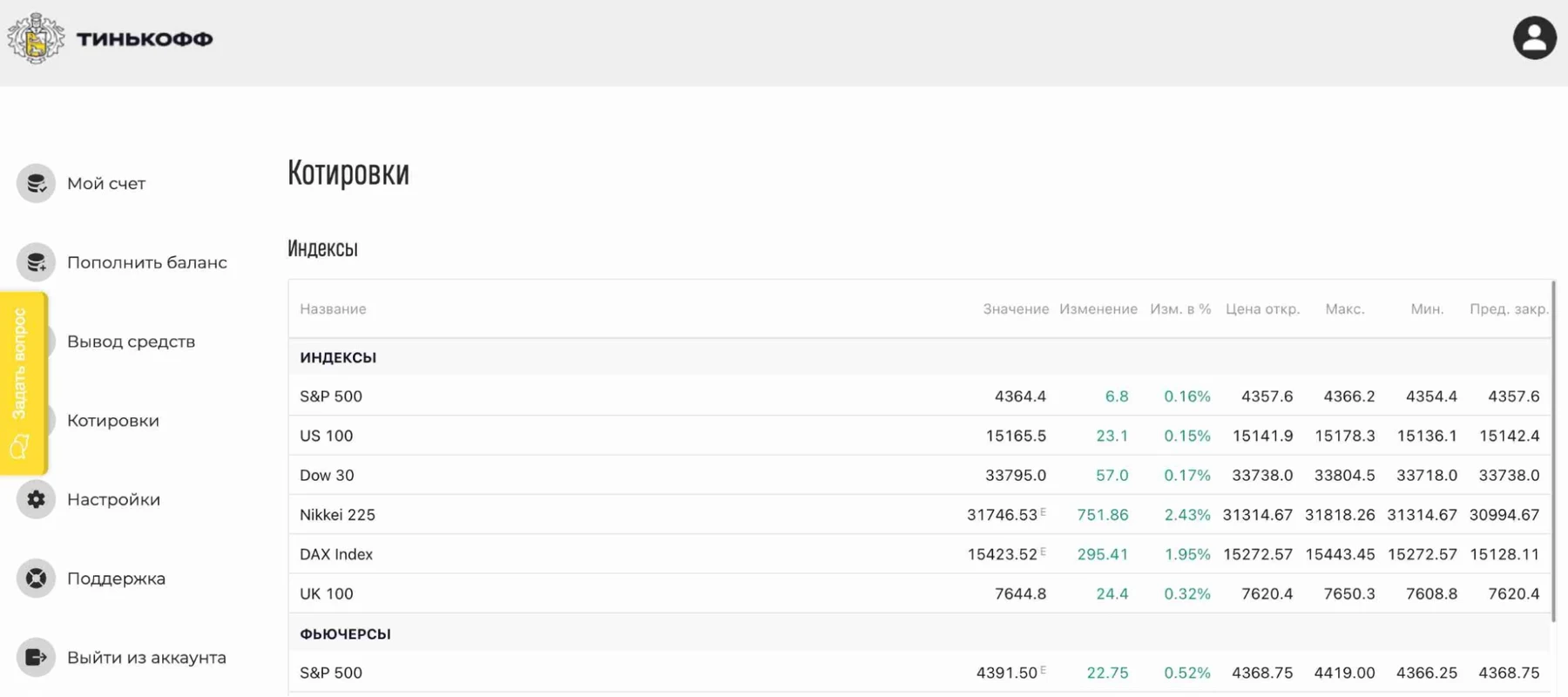Click the DAX change value 295.41
The width and height of the screenshot is (1568, 697).
point(1103,554)
